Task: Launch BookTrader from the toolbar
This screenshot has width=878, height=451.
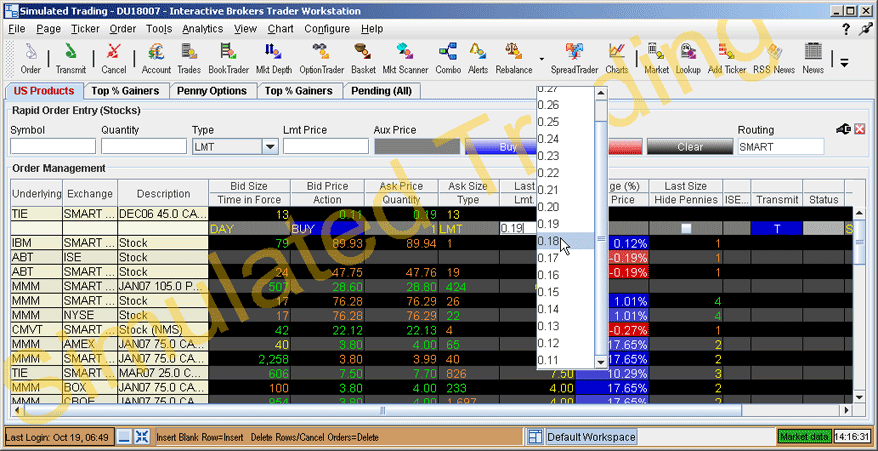Action: (x=228, y=58)
